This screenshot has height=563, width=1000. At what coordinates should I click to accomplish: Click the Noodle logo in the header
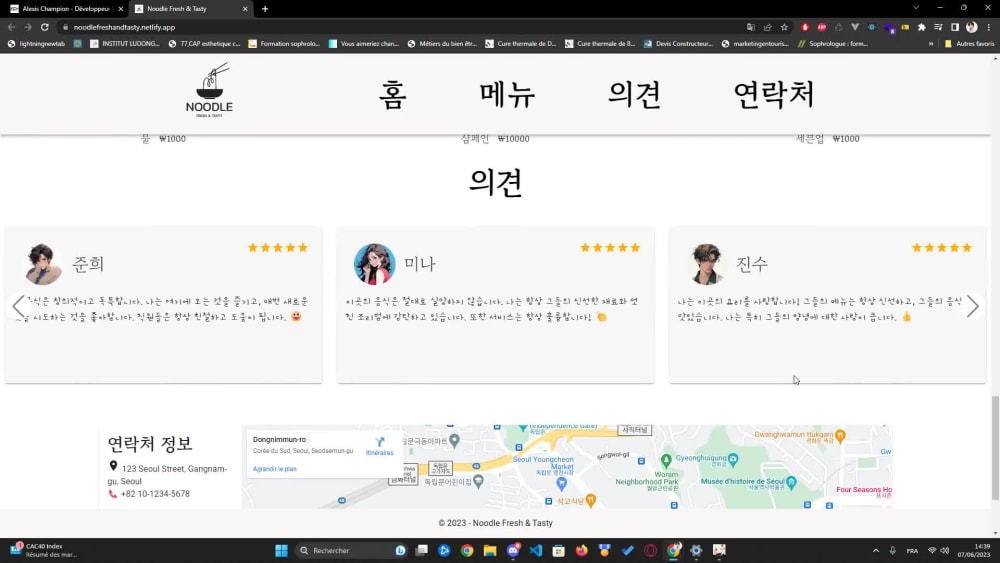click(209, 90)
